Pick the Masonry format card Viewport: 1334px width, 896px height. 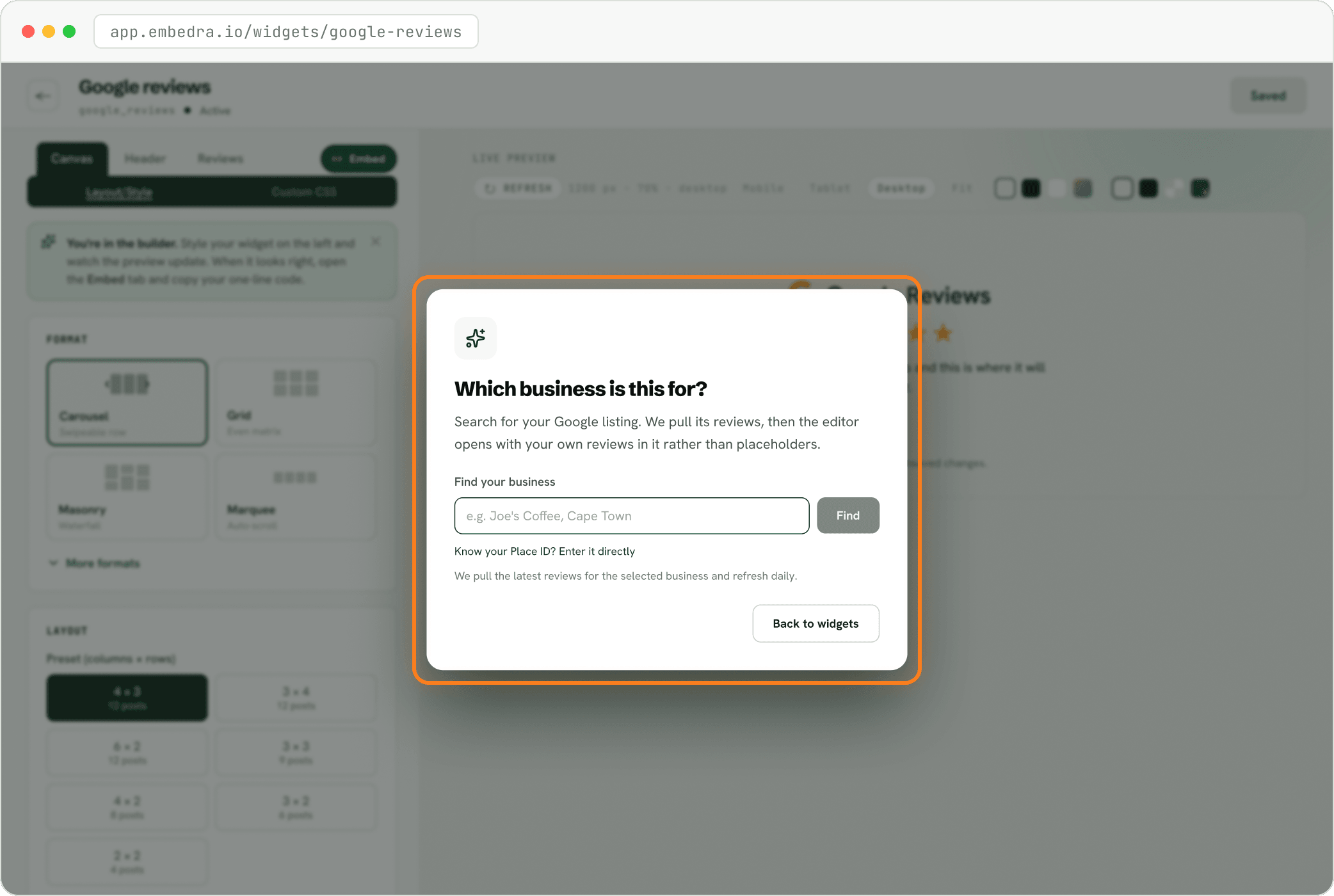coord(127,497)
